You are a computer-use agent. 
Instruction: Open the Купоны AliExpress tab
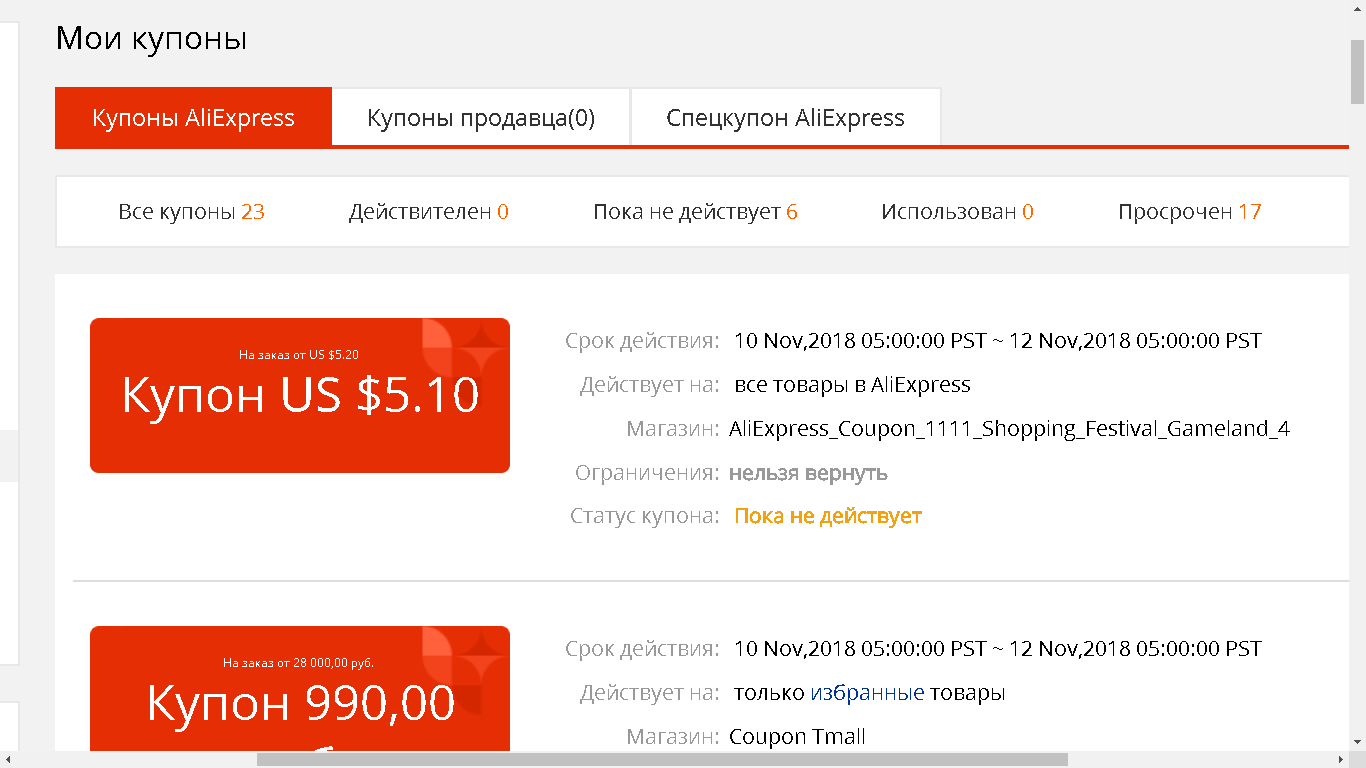(193, 117)
